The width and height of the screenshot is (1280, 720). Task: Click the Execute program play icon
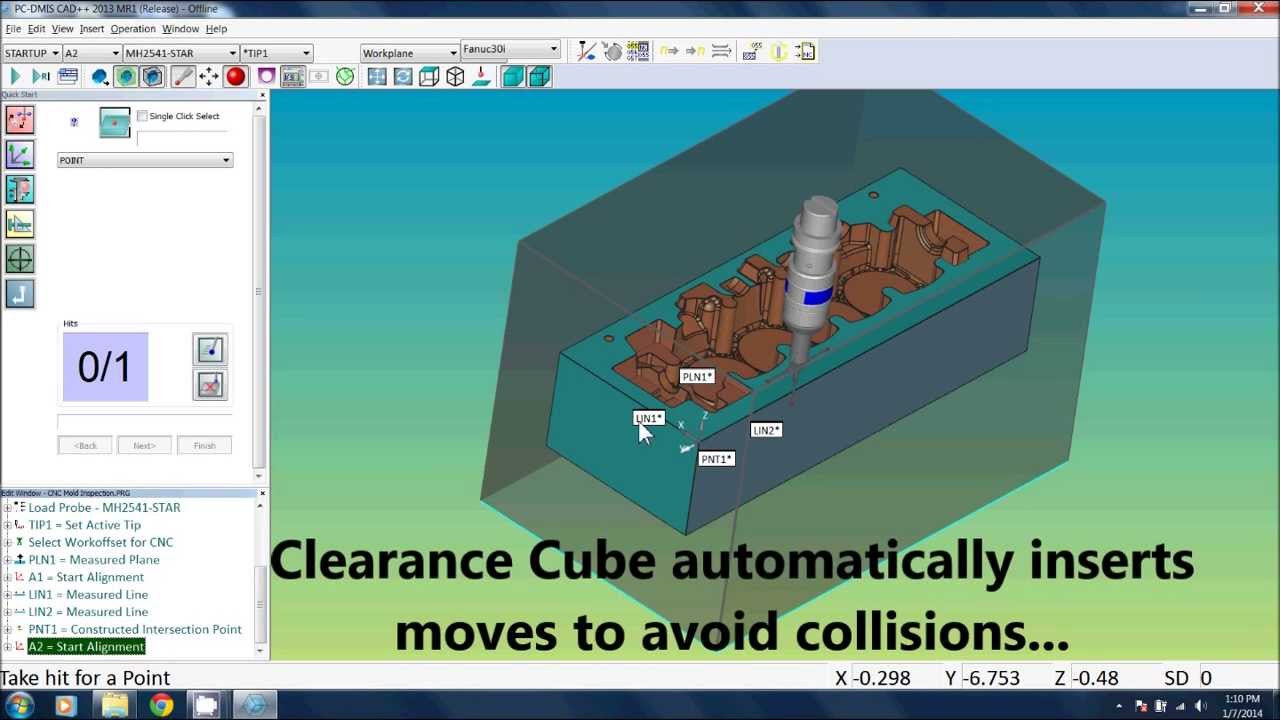pos(15,77)
